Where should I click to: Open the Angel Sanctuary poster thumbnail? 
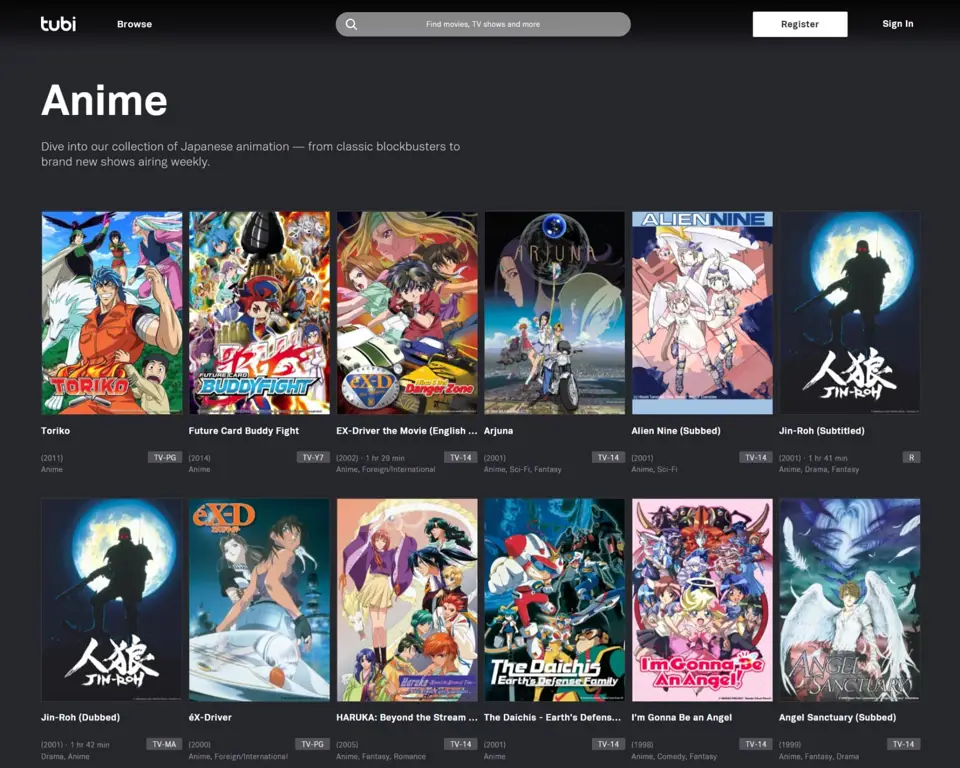pyautogui.click(x=850, y=600)
